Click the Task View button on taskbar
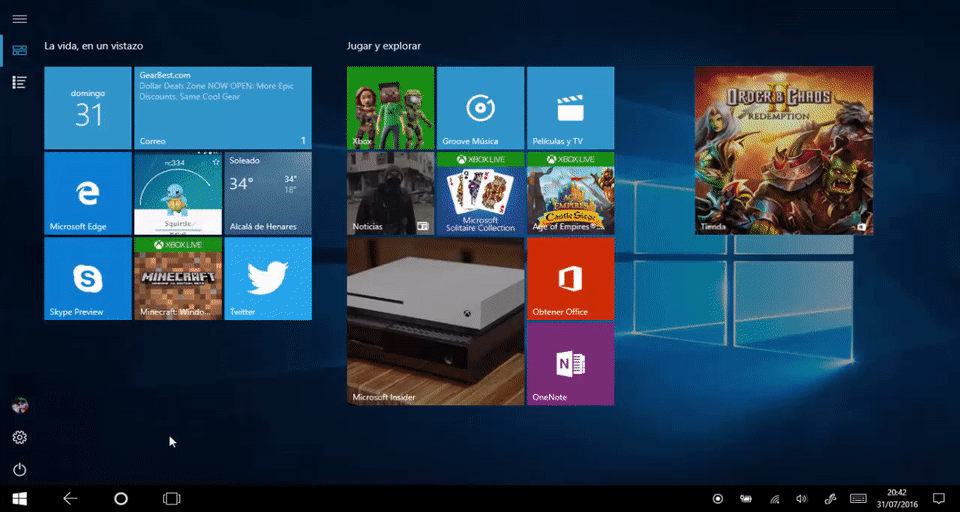 [x=171, y=498]
